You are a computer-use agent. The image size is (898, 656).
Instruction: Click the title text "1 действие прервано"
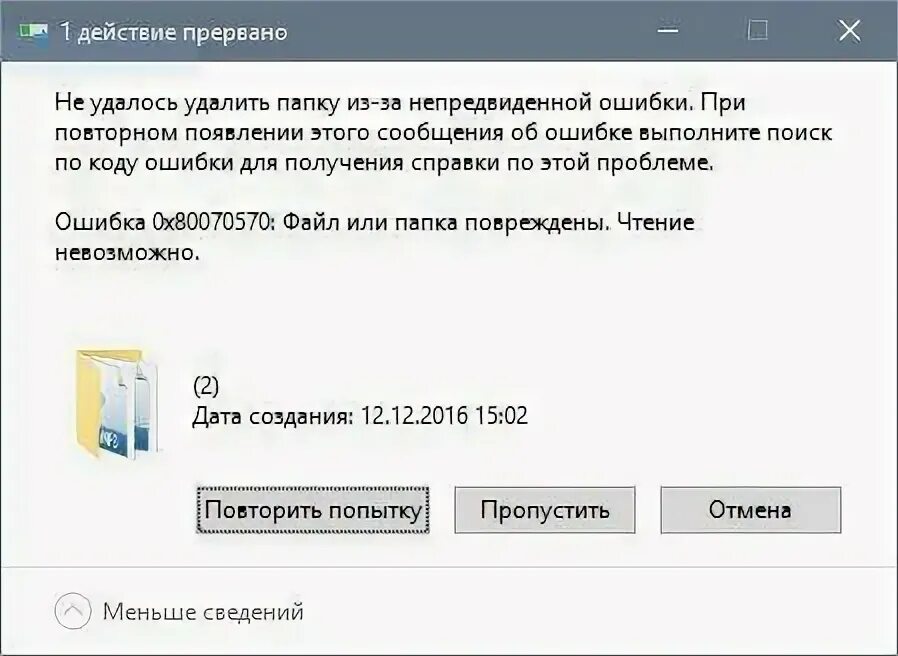click(x=174, y=32)
